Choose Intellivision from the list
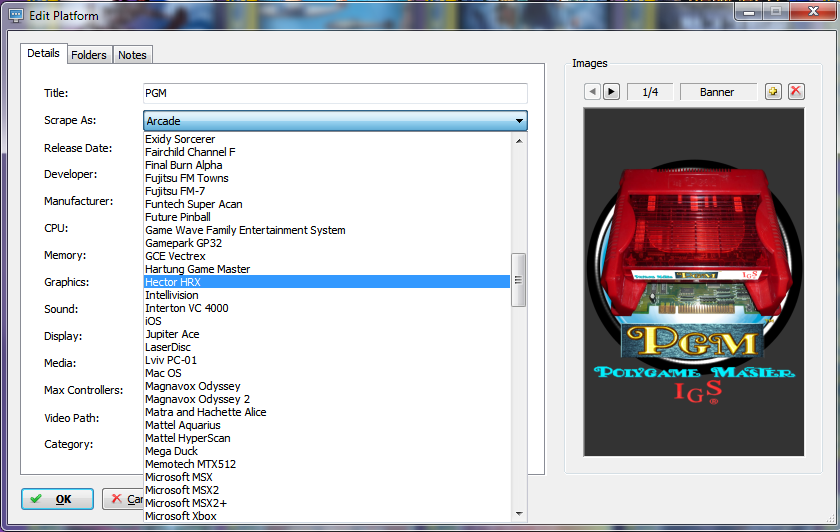Viewport: 840px width, 532px height. (x=327, y=295)
